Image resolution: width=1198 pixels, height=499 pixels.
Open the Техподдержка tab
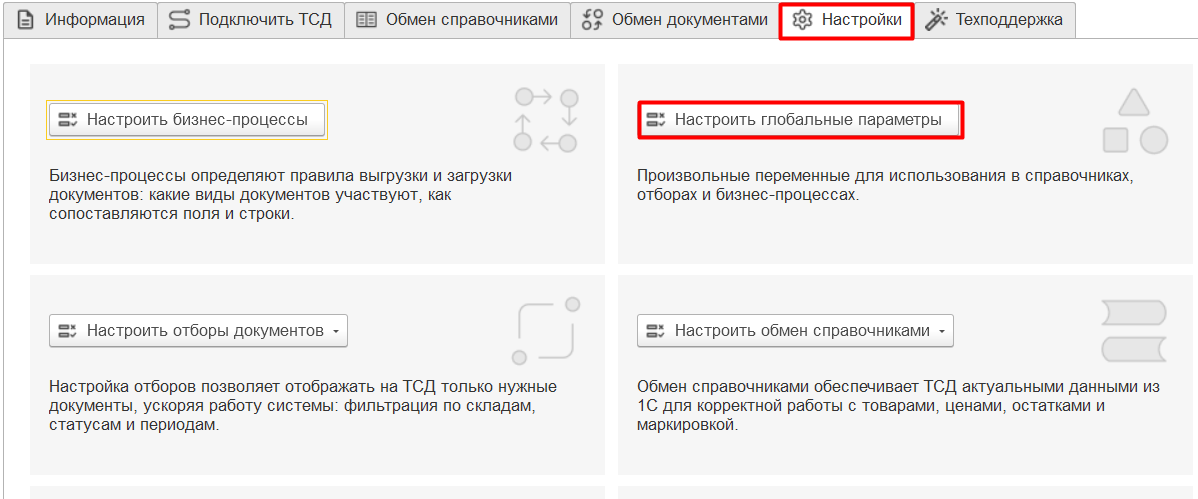[x=995, y=20]
